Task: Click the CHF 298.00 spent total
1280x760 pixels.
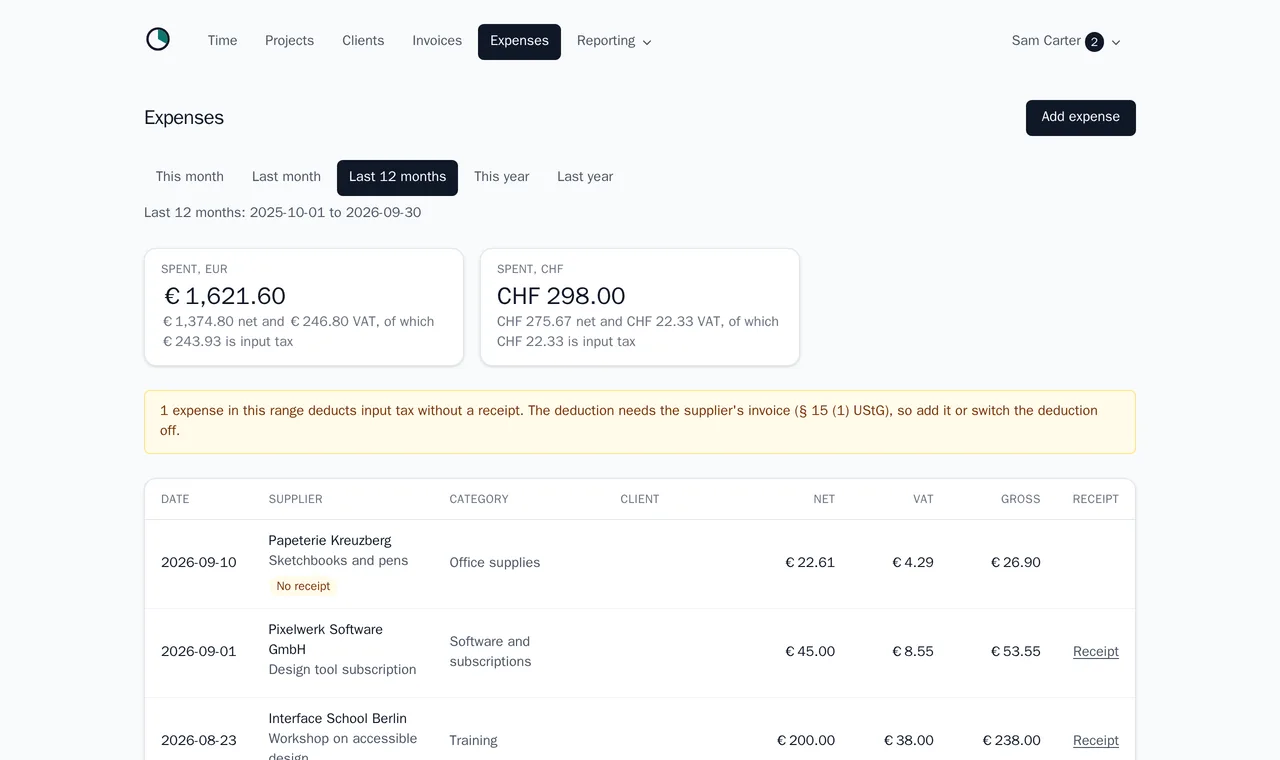Action: click(x=561, y=296)
